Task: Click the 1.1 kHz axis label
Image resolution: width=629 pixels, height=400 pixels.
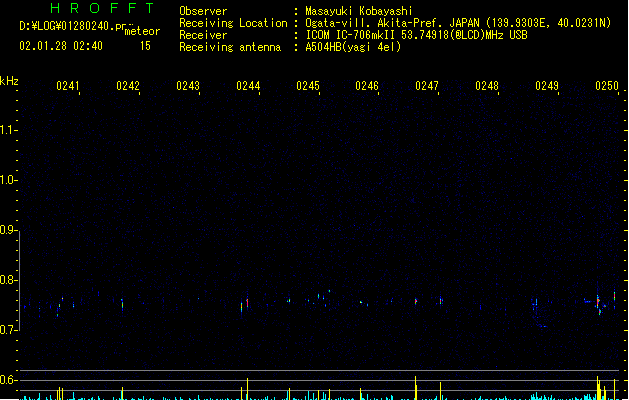Action: [8, 130]
